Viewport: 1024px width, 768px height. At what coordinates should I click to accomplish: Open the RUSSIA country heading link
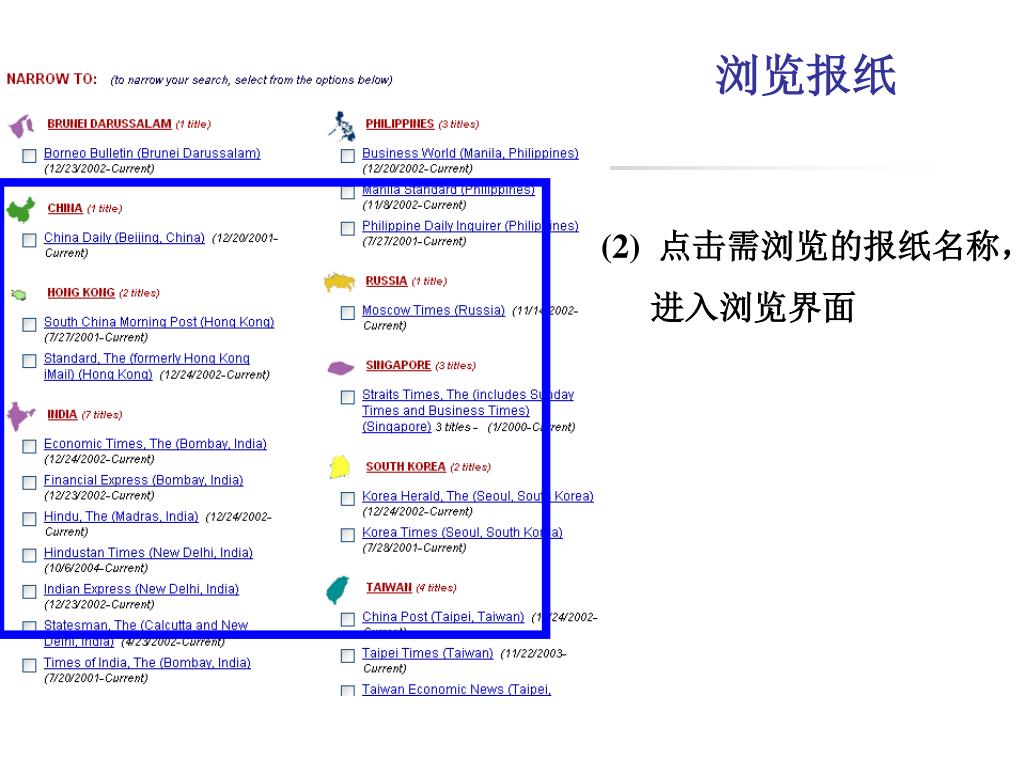(x=386, y=281)
